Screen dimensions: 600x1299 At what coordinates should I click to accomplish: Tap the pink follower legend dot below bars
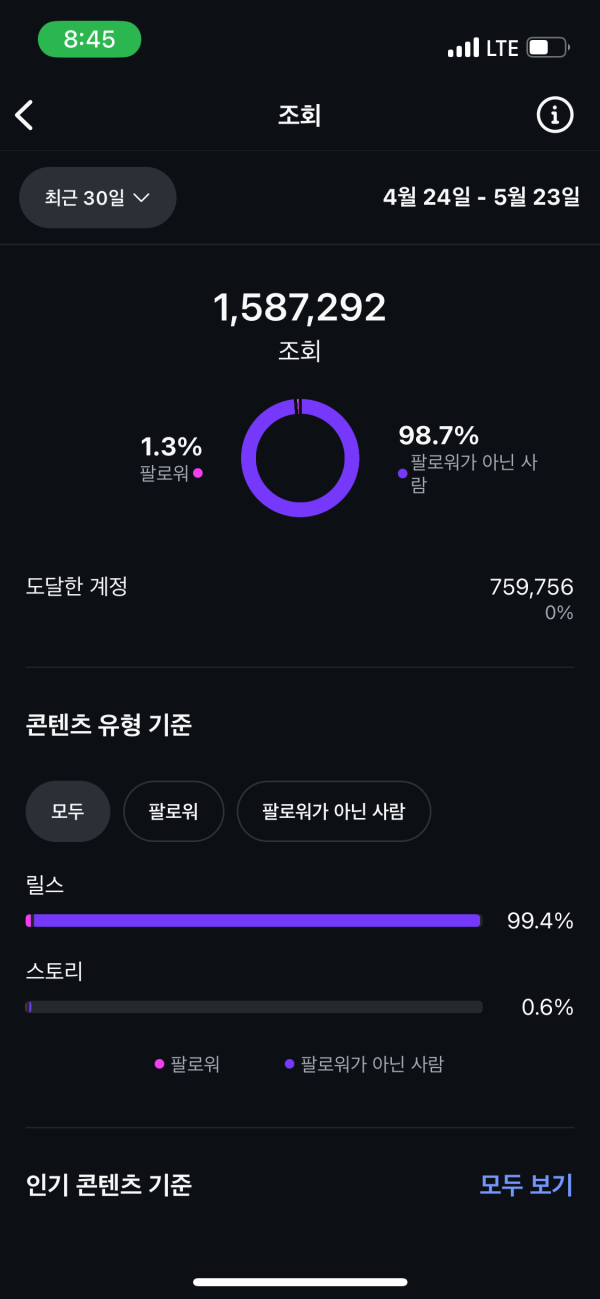point(159,1064)
